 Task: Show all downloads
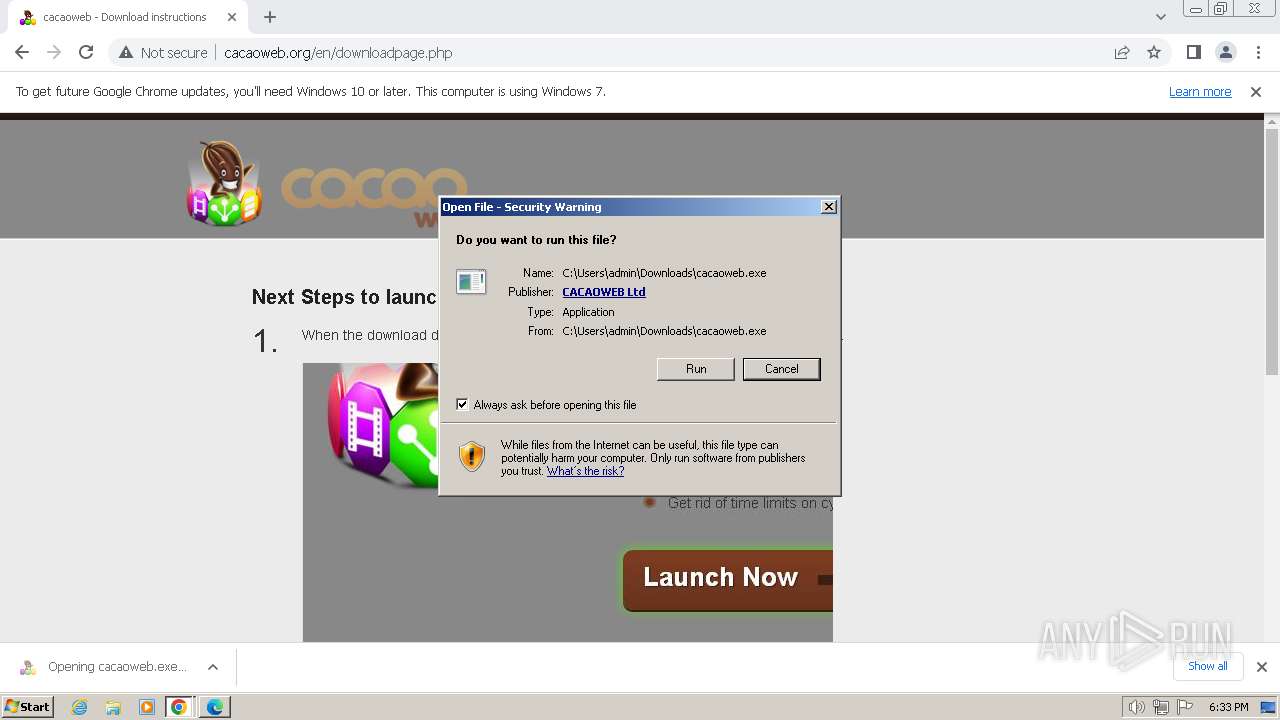pos(1207,666)
